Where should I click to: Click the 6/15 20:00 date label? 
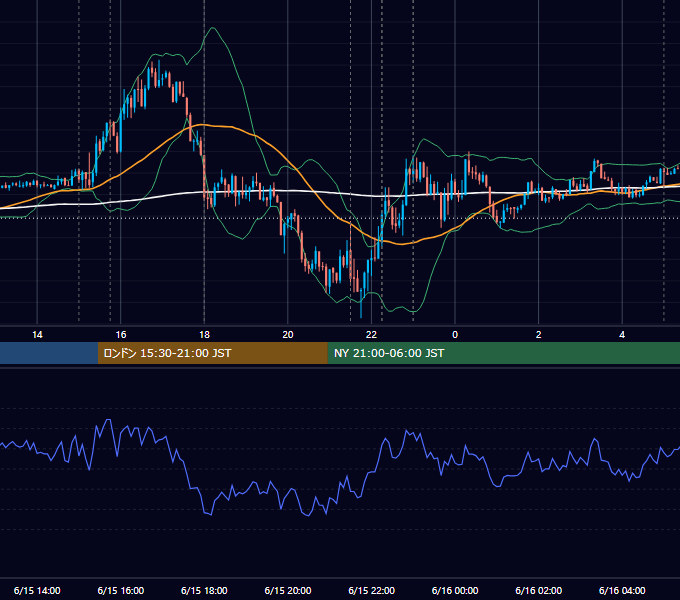coord(288,590)
